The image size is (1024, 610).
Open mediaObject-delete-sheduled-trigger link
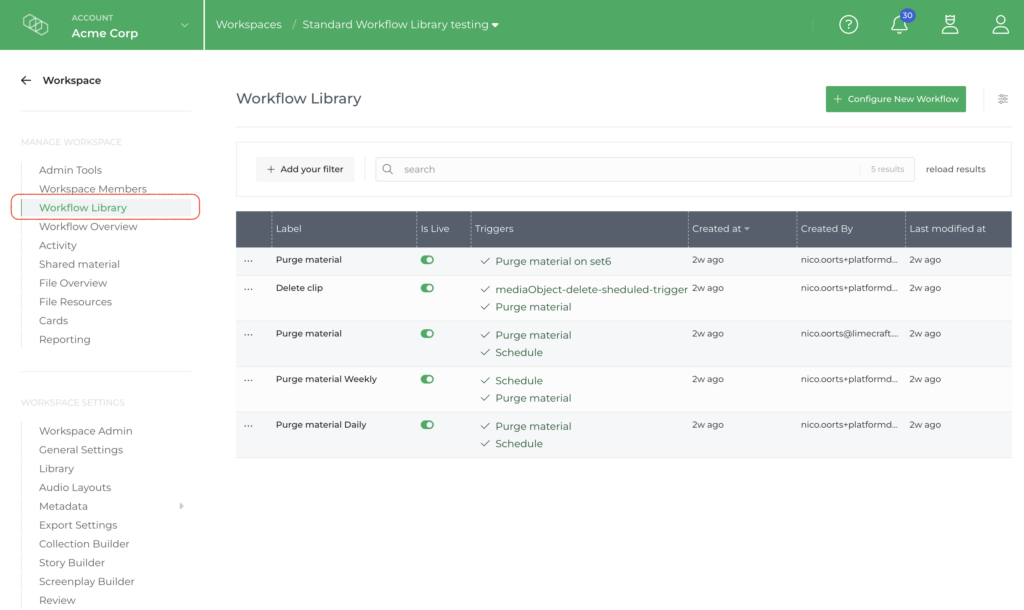591,289
